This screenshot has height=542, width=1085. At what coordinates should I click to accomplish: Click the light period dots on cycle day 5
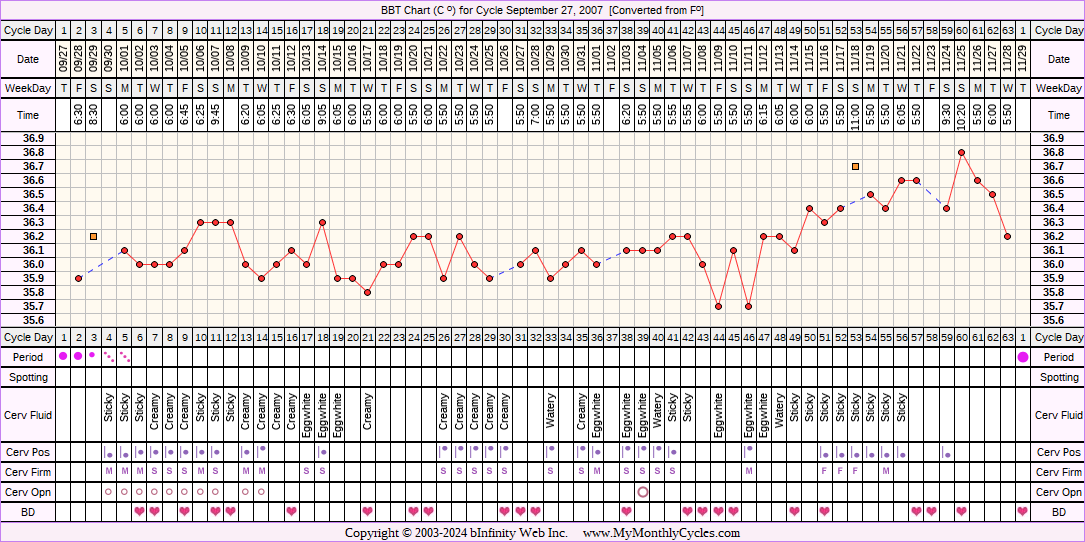(124, 357)
